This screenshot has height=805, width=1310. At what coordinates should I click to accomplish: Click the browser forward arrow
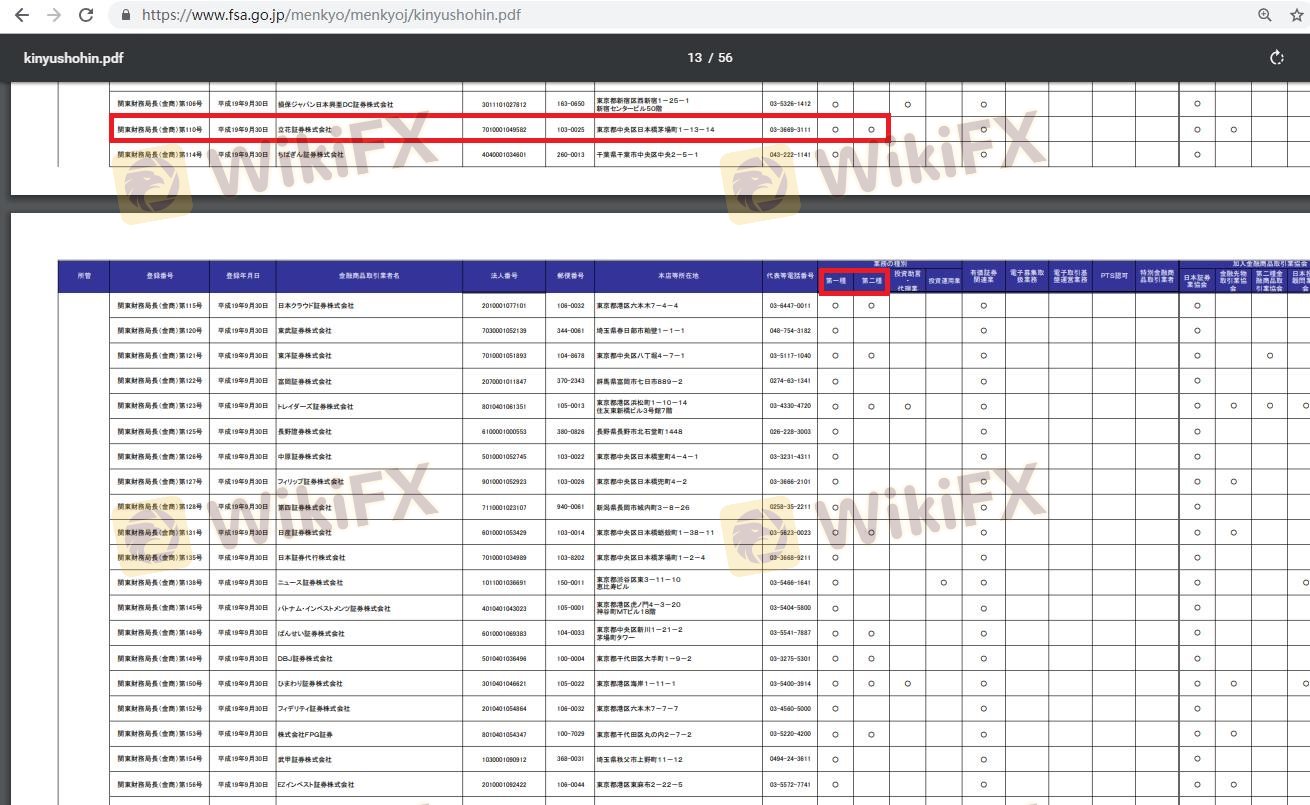tap(54, 15)
